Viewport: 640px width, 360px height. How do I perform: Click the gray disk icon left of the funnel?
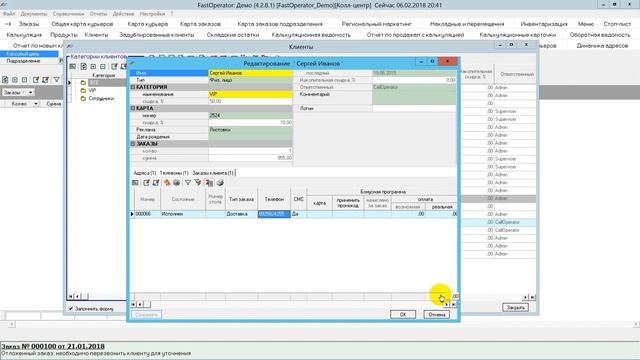[177, 183]
